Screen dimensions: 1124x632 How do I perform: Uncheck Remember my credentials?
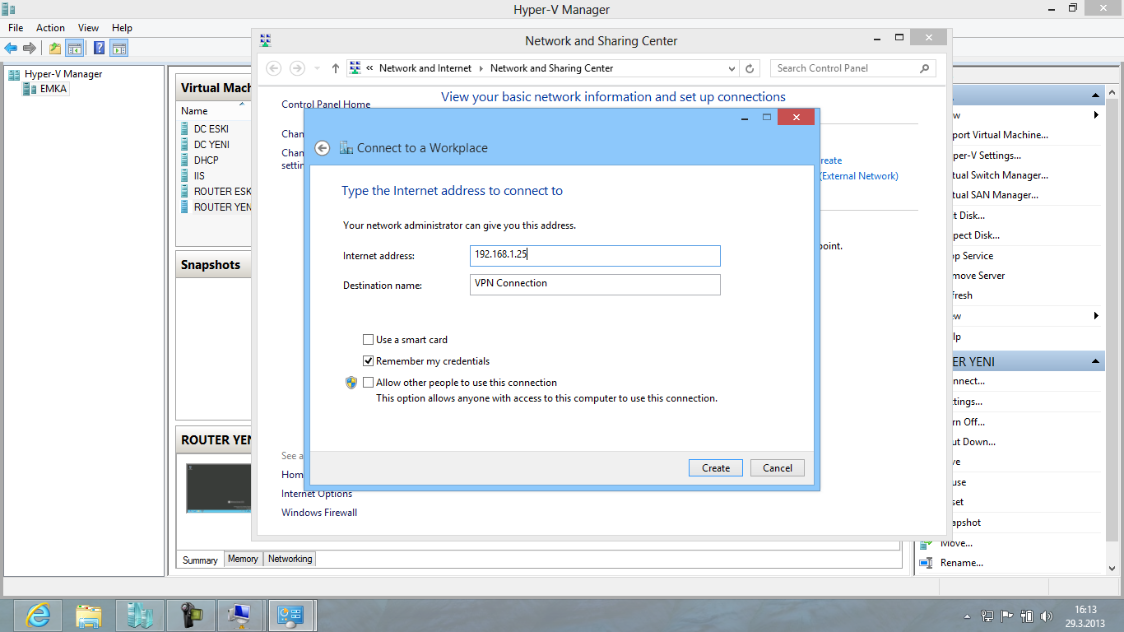[x=368, y=361]
